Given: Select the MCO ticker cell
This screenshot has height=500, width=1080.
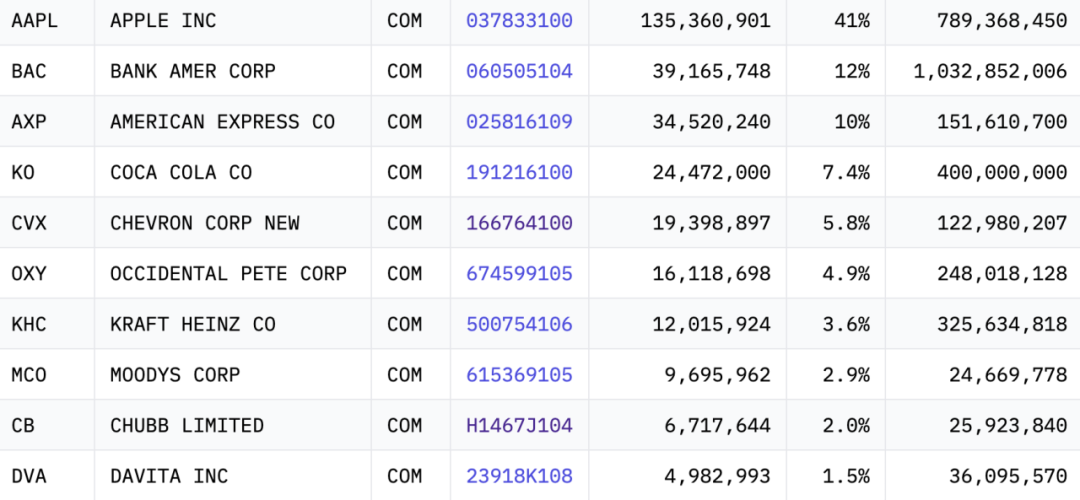Looking at the screenshot, I should [47, 375].
